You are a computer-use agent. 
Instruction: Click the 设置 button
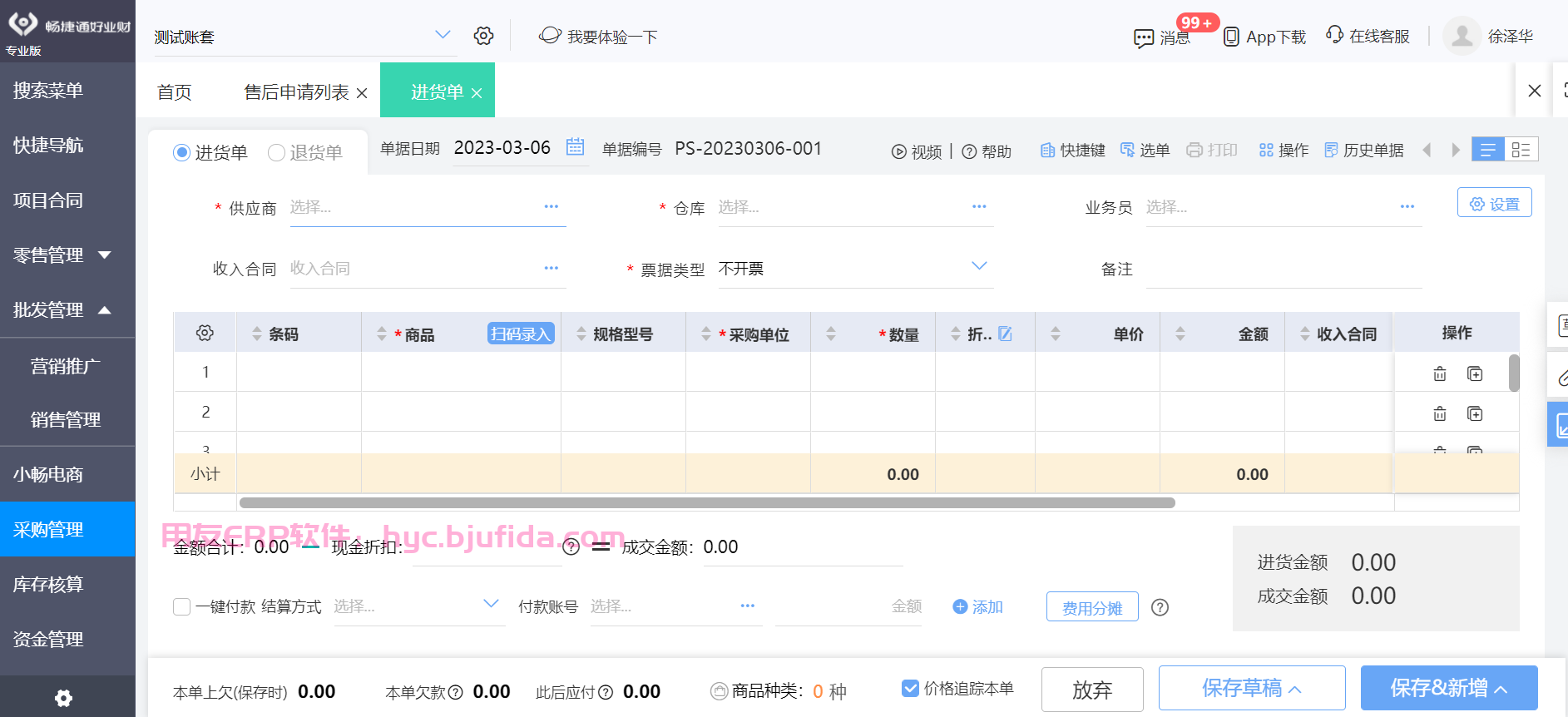click(1495, 203)
